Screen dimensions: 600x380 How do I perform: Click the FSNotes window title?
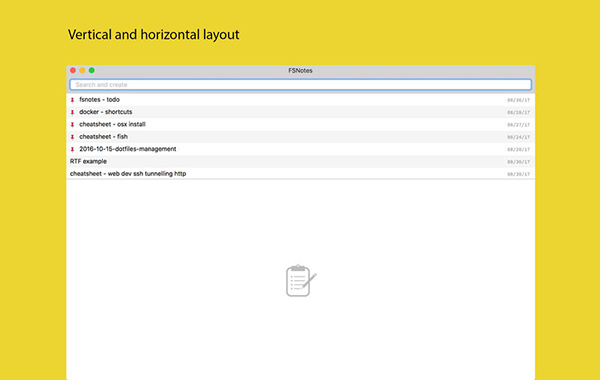tap(300, 70)
